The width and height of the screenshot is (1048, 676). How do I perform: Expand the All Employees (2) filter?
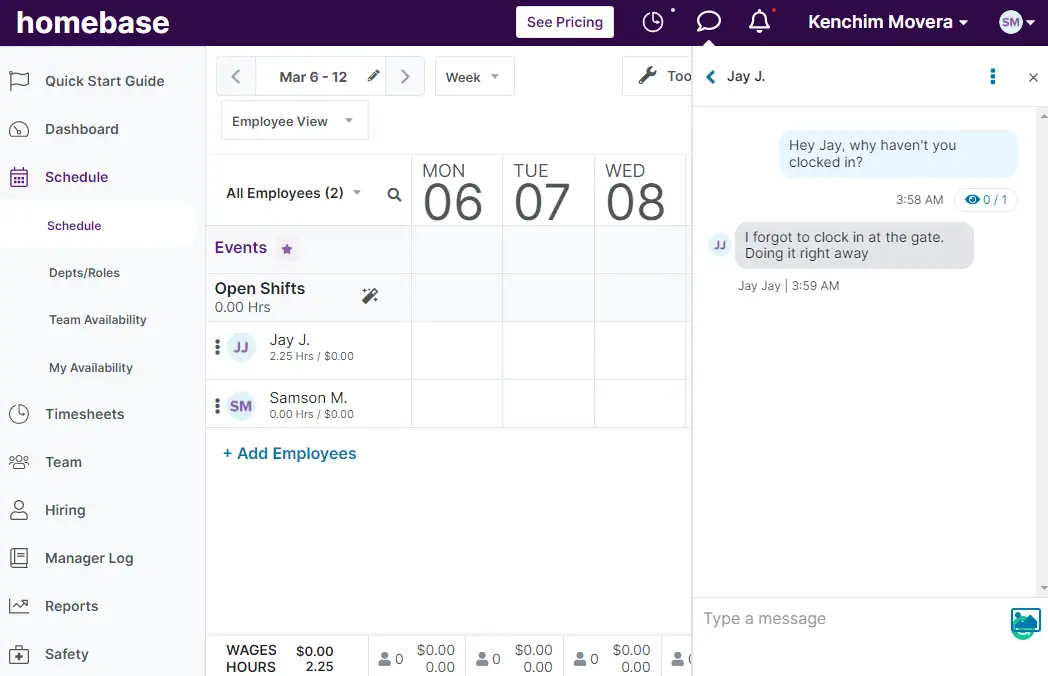pyautogui.click(x=293, y=193)
